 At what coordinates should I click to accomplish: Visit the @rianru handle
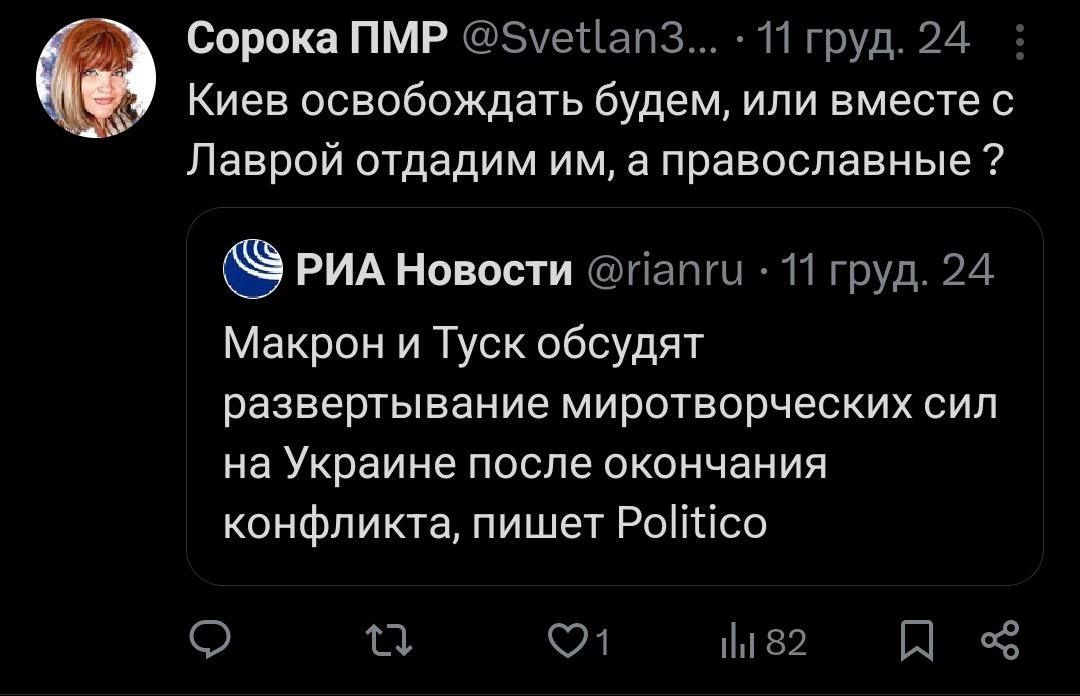coord(664,270)
